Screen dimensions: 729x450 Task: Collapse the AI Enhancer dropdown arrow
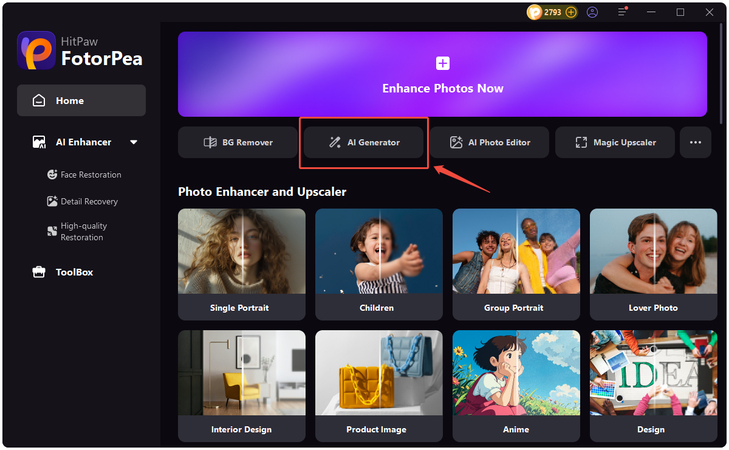tap(134, 143)
